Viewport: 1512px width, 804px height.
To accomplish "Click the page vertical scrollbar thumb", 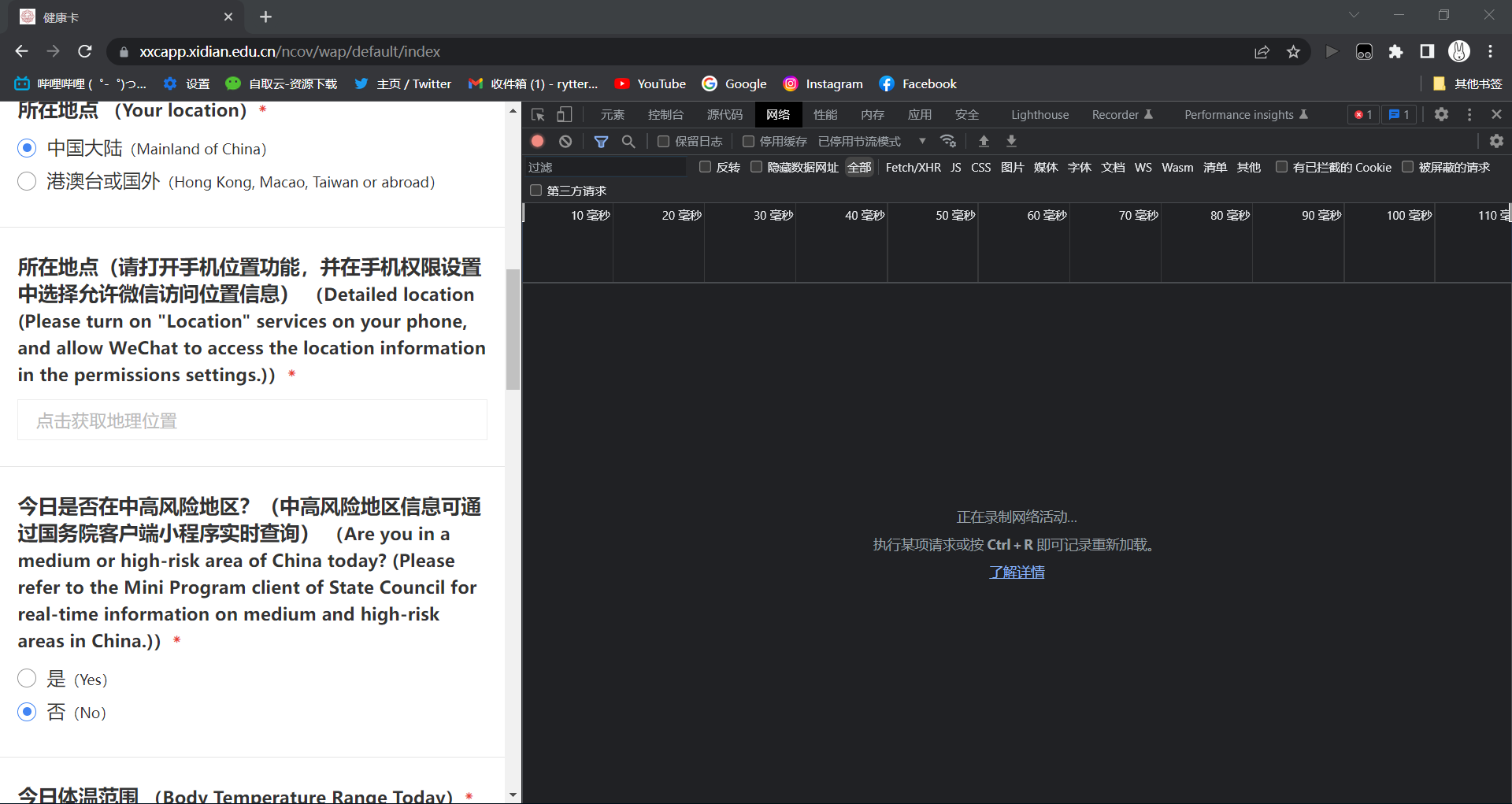I will tap(513, 329).
